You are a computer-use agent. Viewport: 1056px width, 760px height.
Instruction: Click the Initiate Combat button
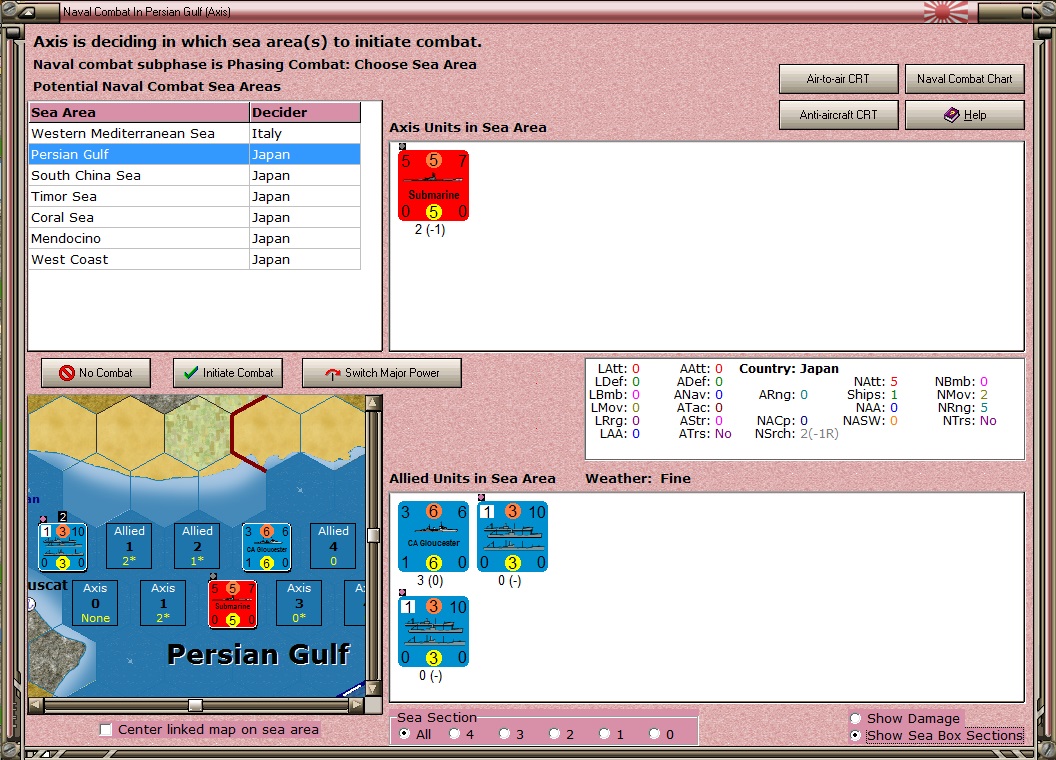[x=228, y=373]
